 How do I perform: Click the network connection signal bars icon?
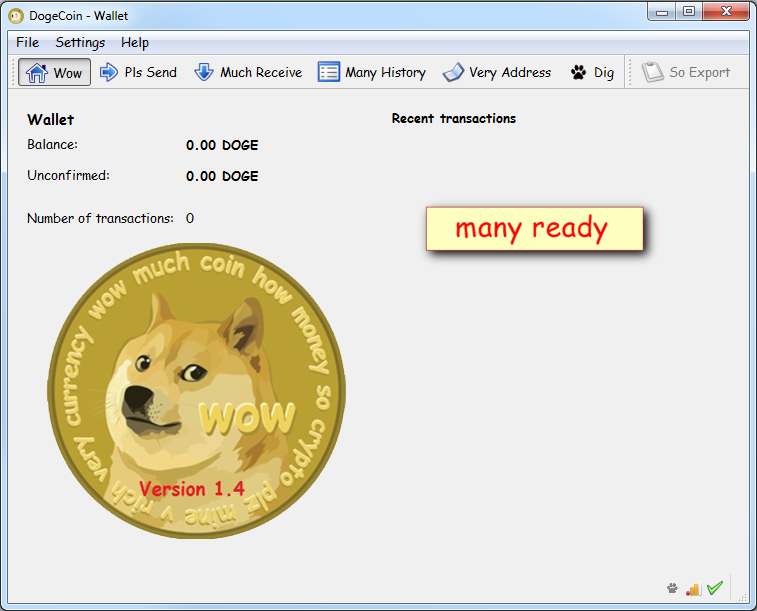point(692,588)
